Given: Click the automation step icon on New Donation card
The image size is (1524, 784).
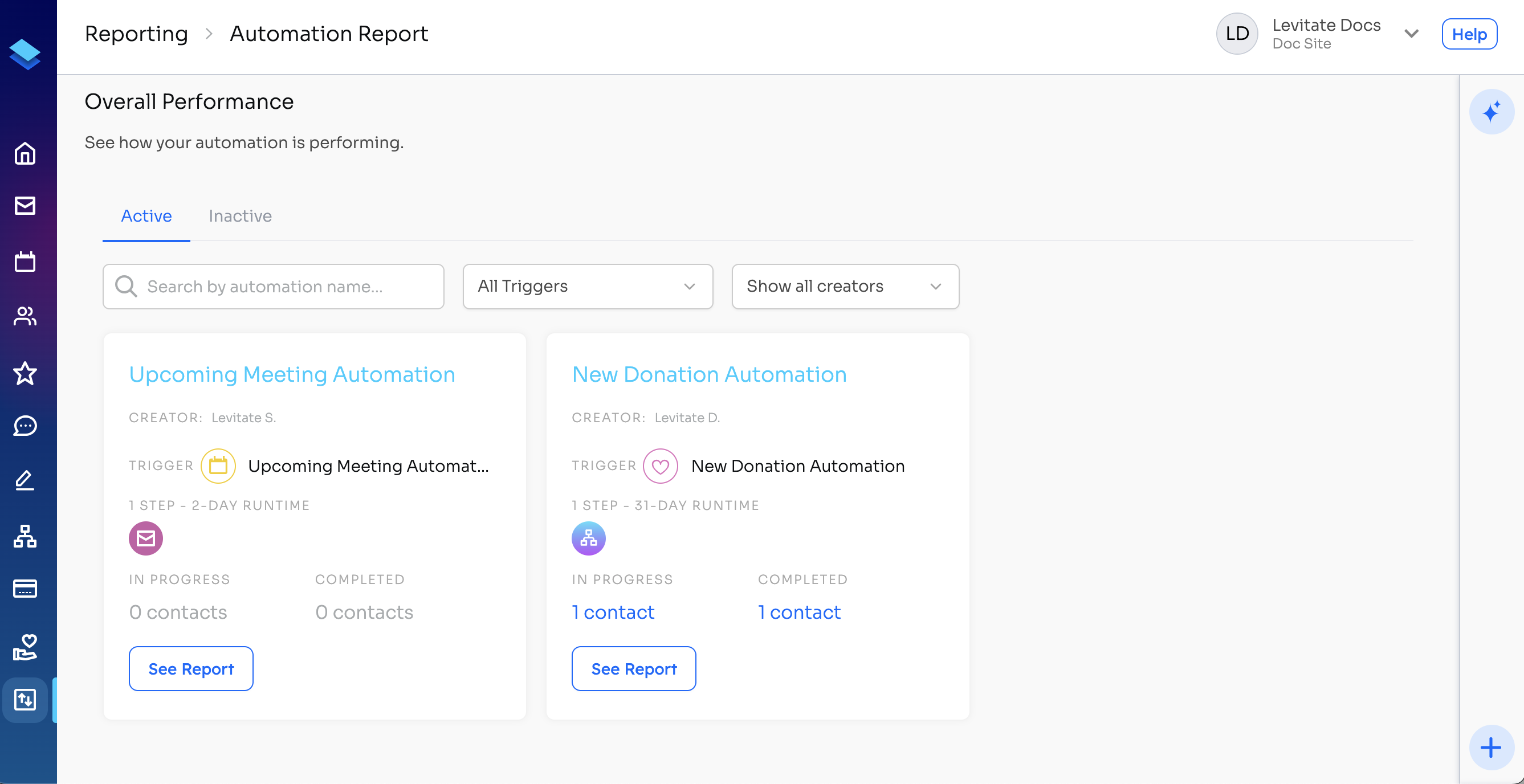Looking at the screenshot, I should tap(588, 538).
